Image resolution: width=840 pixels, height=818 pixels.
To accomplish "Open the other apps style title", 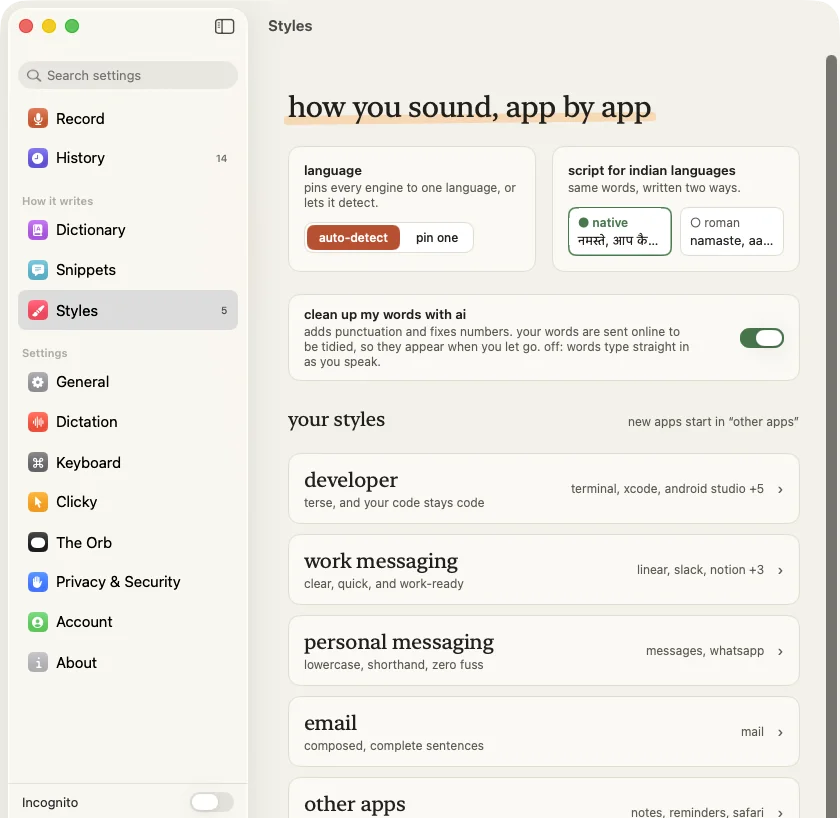I will (355, 804).
